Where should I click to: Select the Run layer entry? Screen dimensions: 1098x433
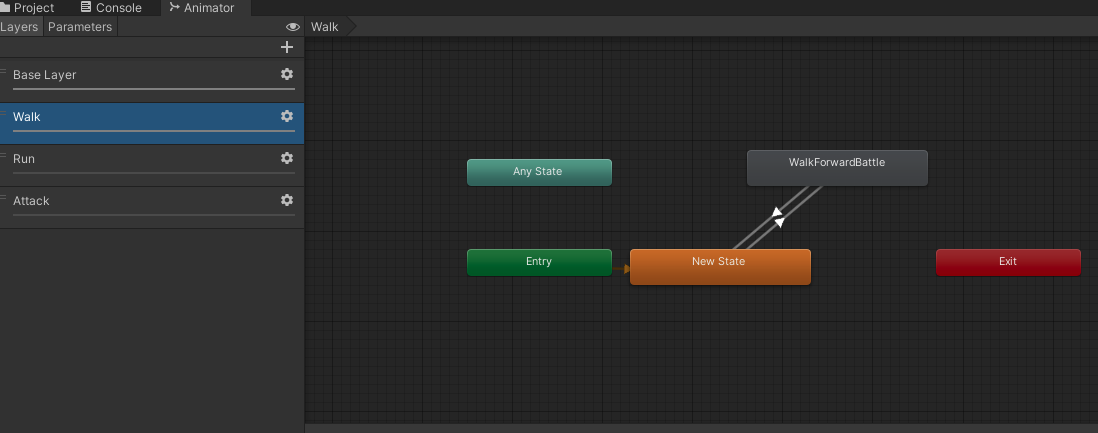pos(152,165)
